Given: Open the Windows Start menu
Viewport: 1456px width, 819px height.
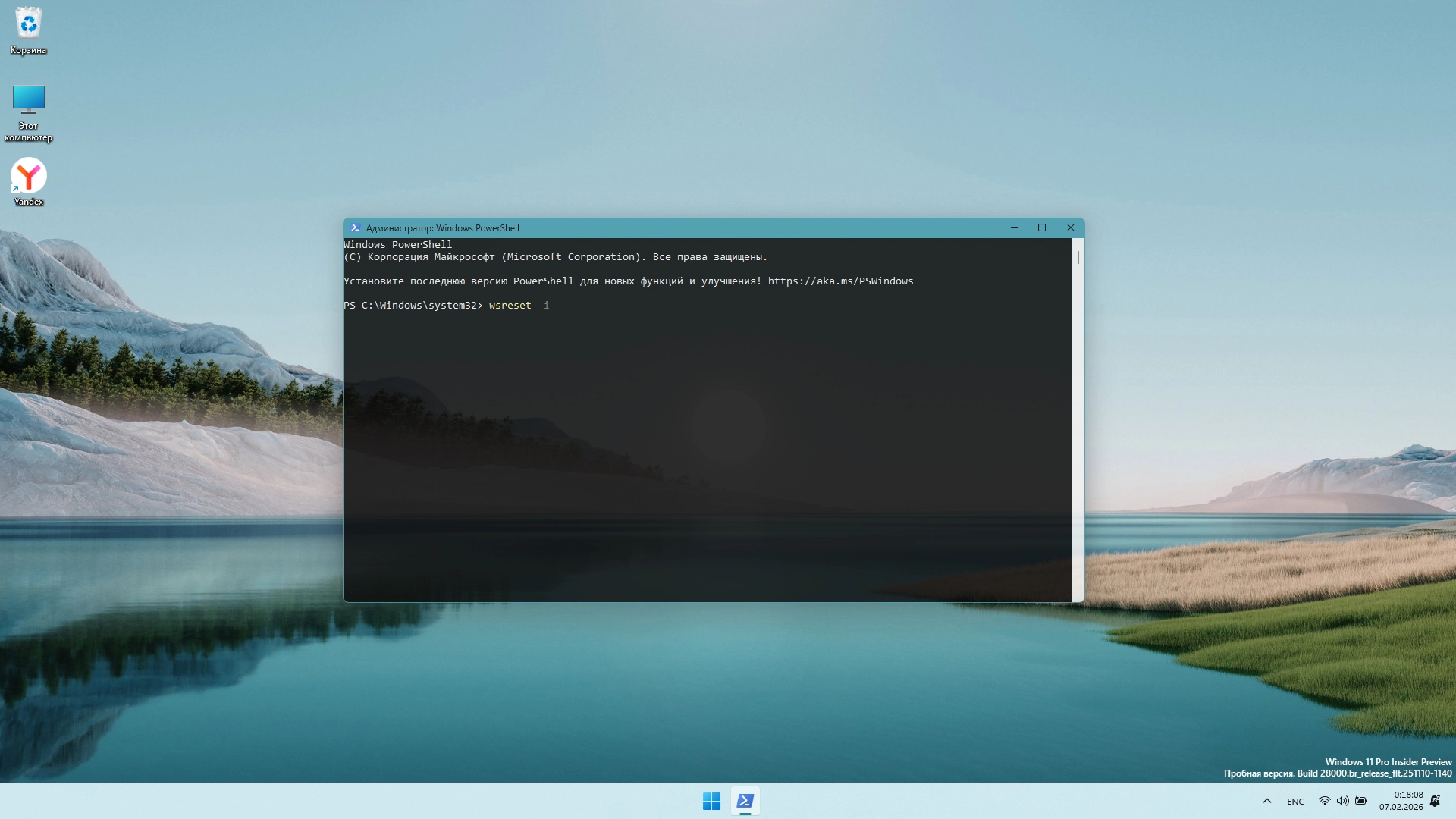Looking at the screenshot, I should click(711, 801).
